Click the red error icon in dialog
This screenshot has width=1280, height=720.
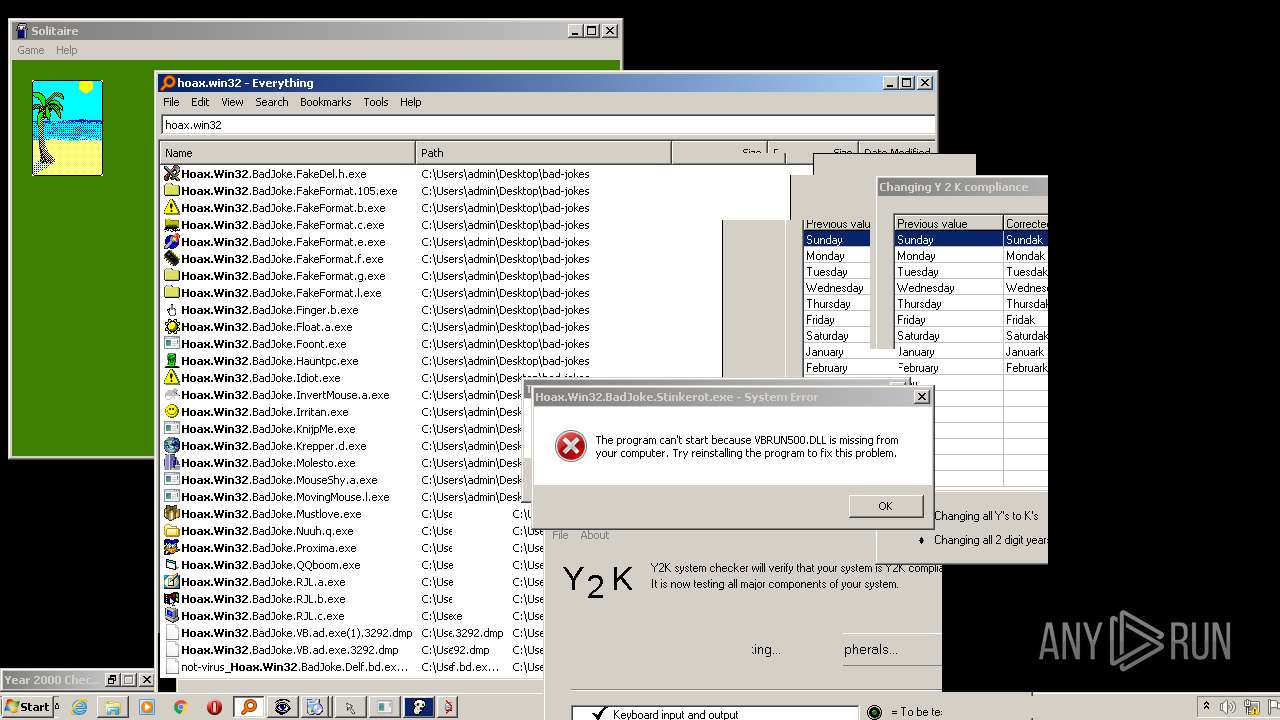571,446
